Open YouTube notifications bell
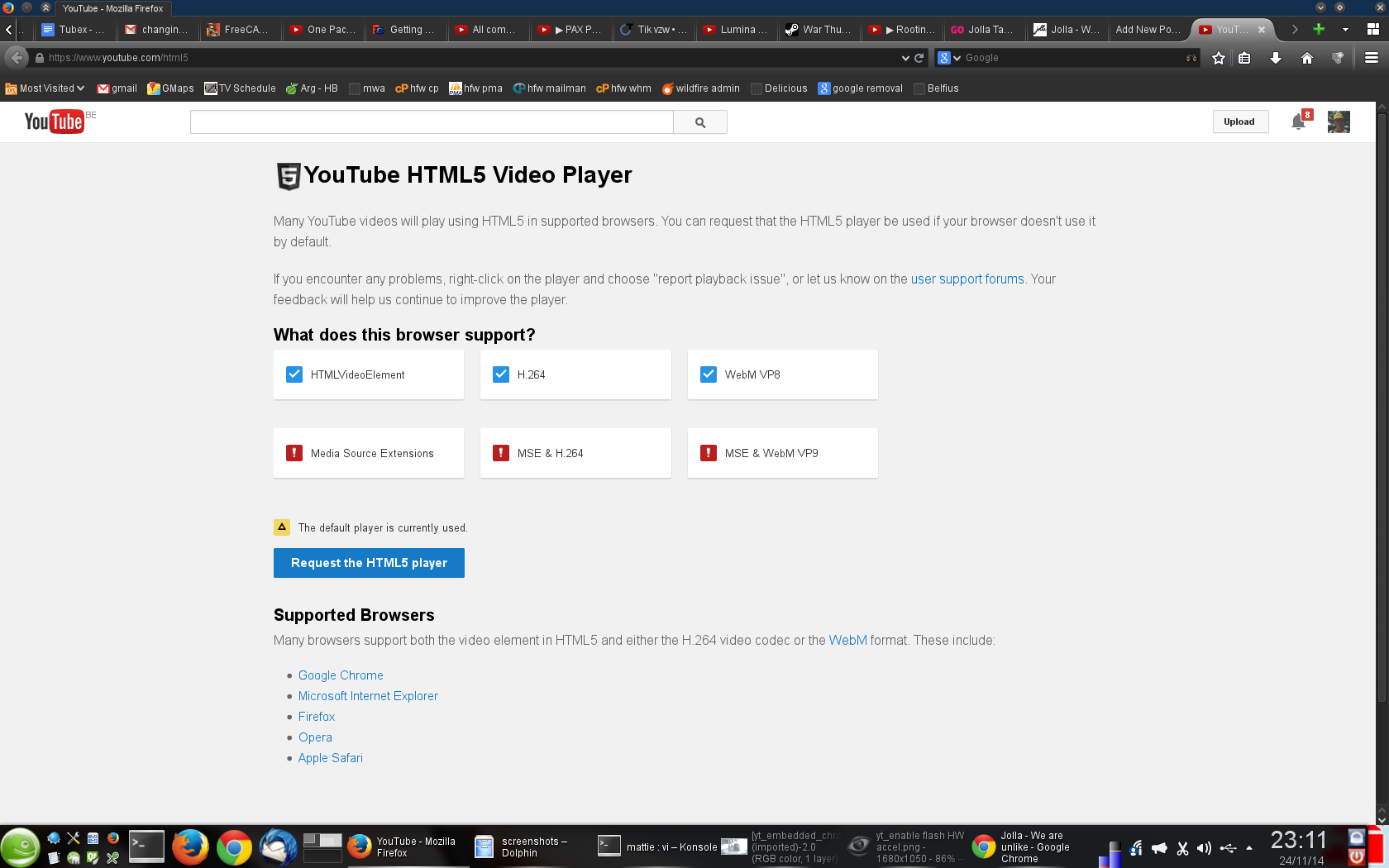 pyautogui.click(x=1299, y=122)
